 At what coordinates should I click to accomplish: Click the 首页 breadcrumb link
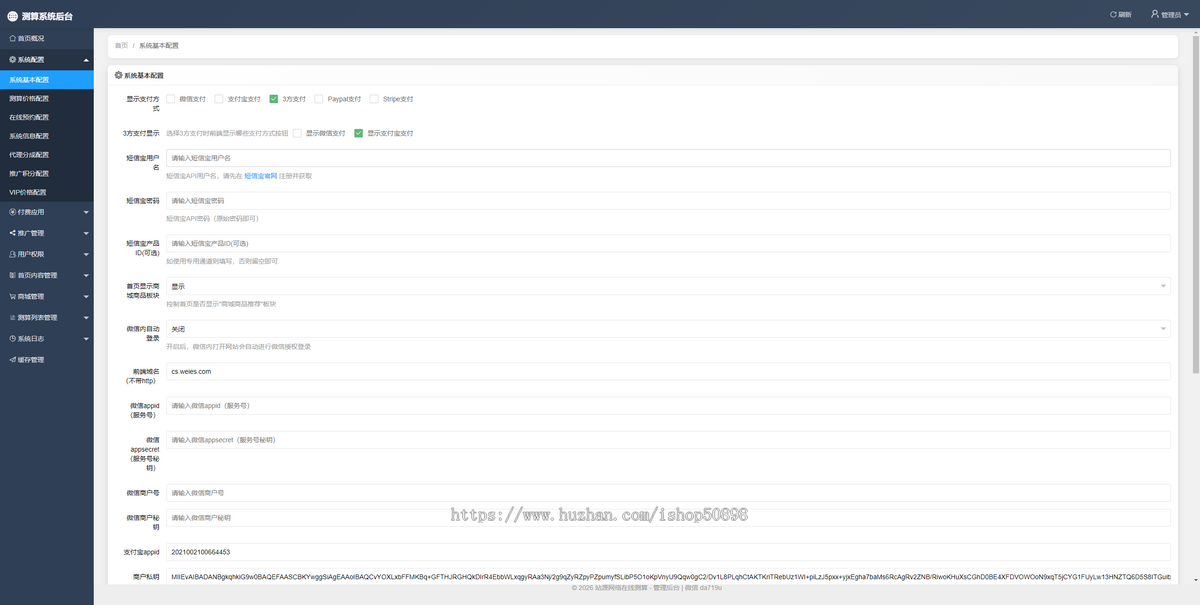pyautogui.click(x=121, y=46)
